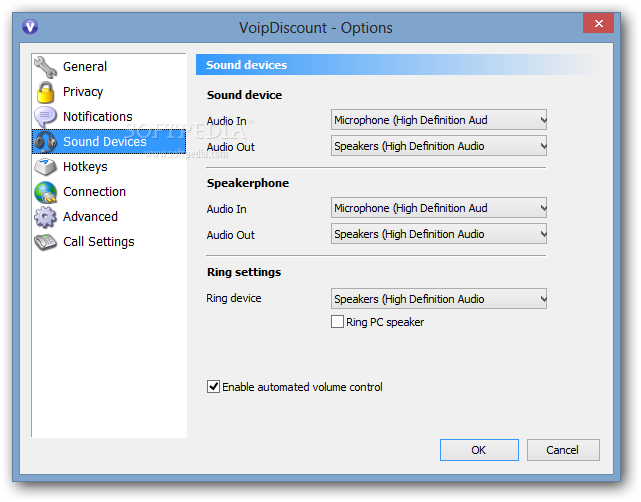Viewport: 641px width, 502px height.
Task: Click the Sound device section heading
Action: tap(244, 95)
